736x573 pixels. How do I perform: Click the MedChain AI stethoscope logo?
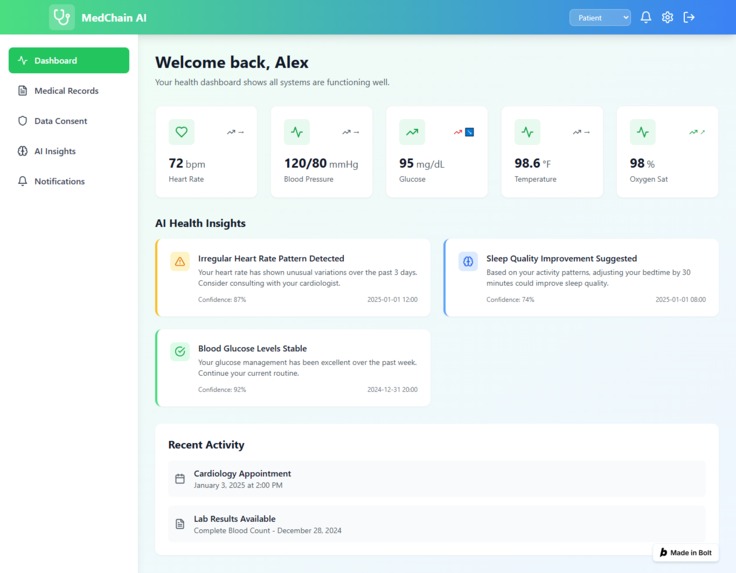61,17
